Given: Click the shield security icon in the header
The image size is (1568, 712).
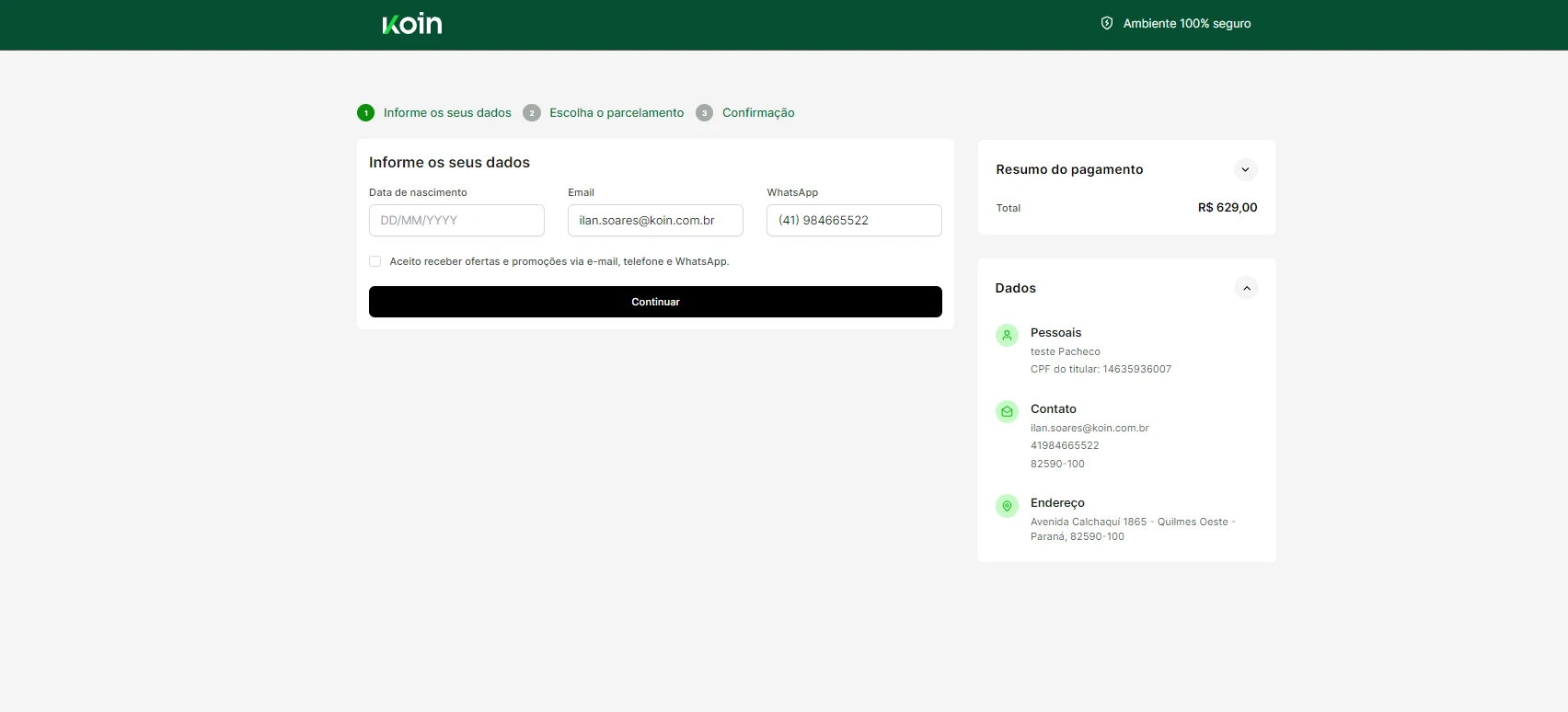Looking at the screenshot, I should coord(1107,23).
